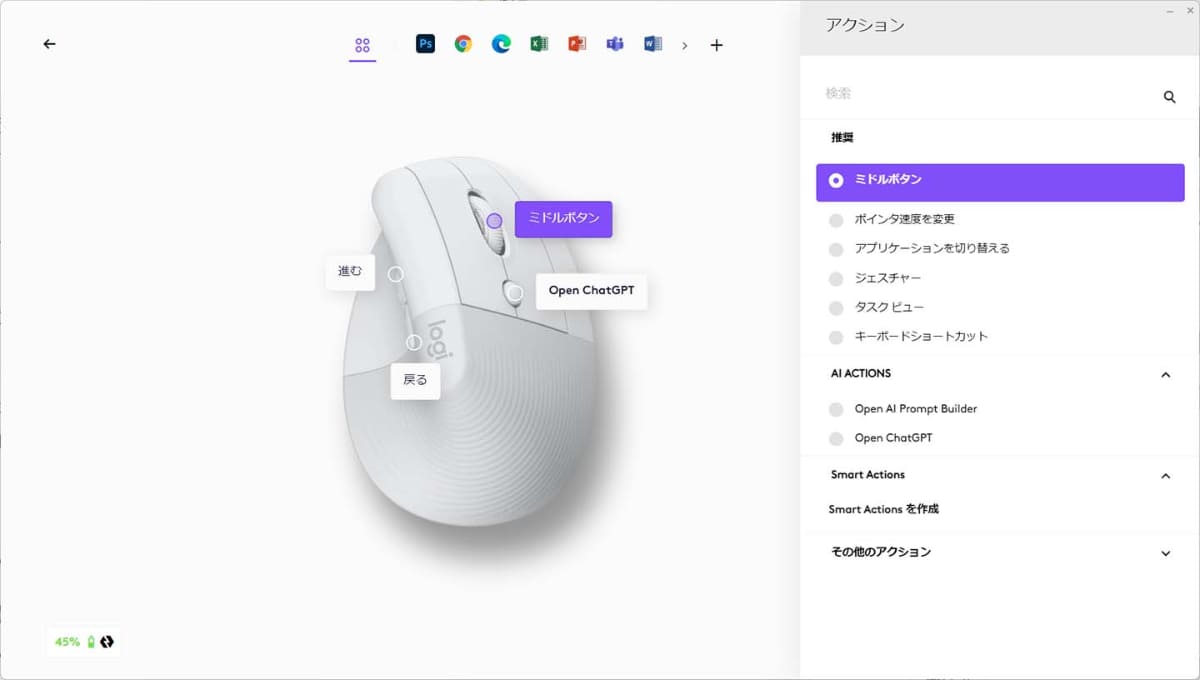Collapse the AI ACTIONS section
The image size is (1200, 680).
1166,375
